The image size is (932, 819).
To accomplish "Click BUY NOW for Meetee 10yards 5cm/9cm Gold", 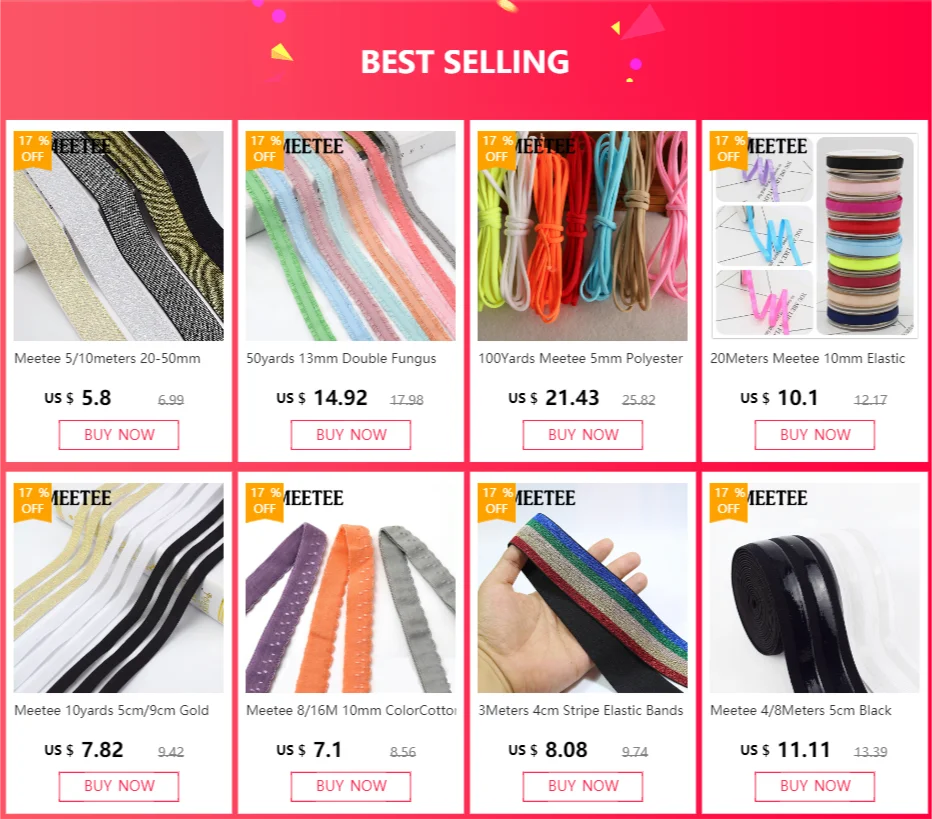I will (118, 786).
